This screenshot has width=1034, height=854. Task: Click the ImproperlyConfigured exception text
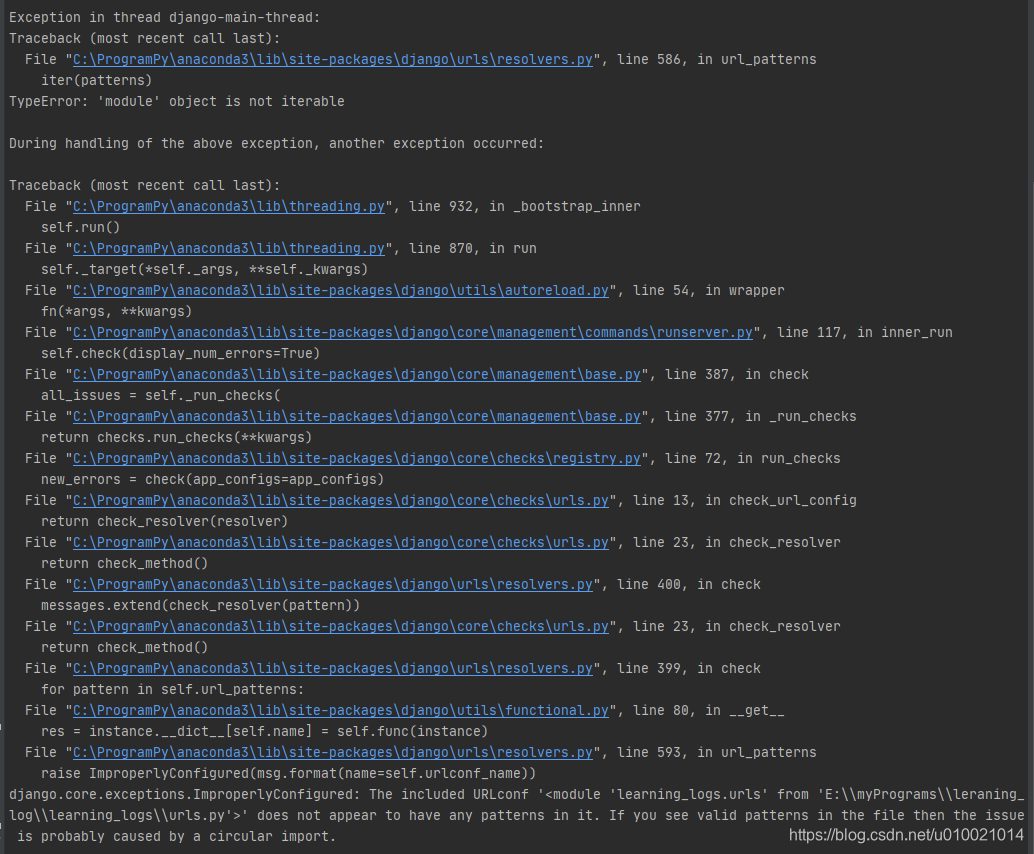tap(400, 794)
